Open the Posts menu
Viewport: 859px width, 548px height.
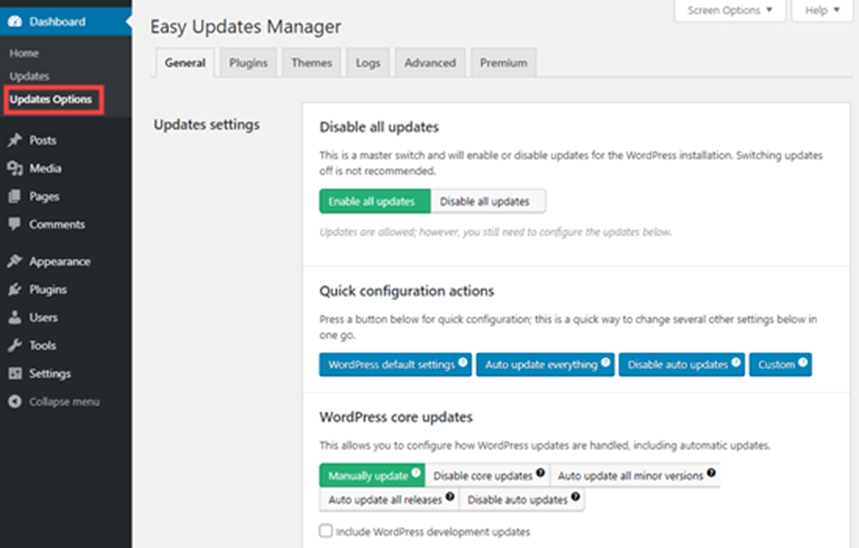point(66,140)
